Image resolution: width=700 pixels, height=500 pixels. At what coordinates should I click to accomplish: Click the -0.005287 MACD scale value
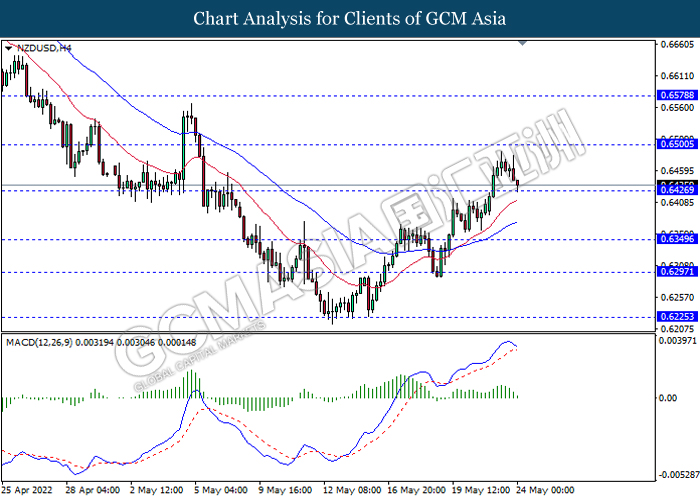click(678, 474)
